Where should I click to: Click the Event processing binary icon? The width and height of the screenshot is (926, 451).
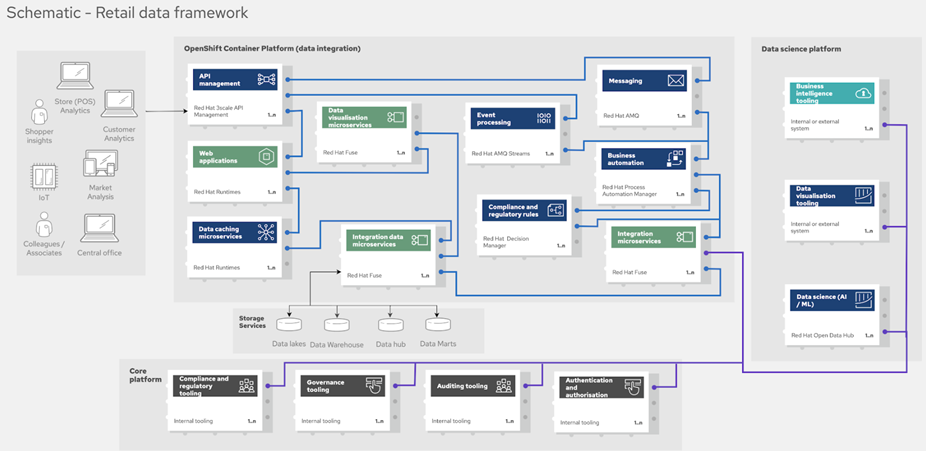point(544,117)
